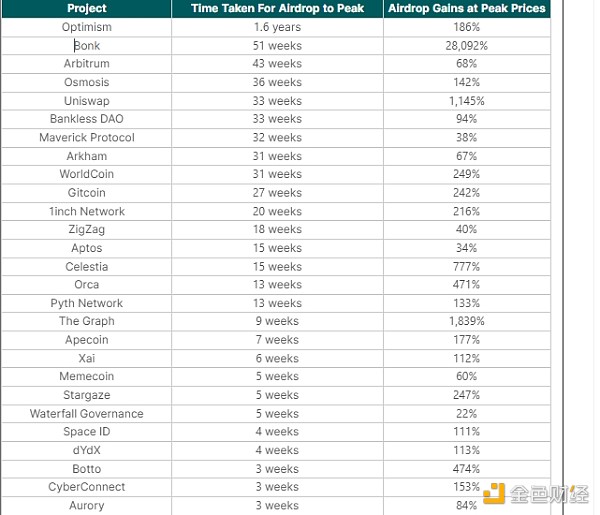This screenshot has height=515, width=600.
Task: Click the Airdrop Gains at Peak Prices header
Action: (x=466, y=8)
